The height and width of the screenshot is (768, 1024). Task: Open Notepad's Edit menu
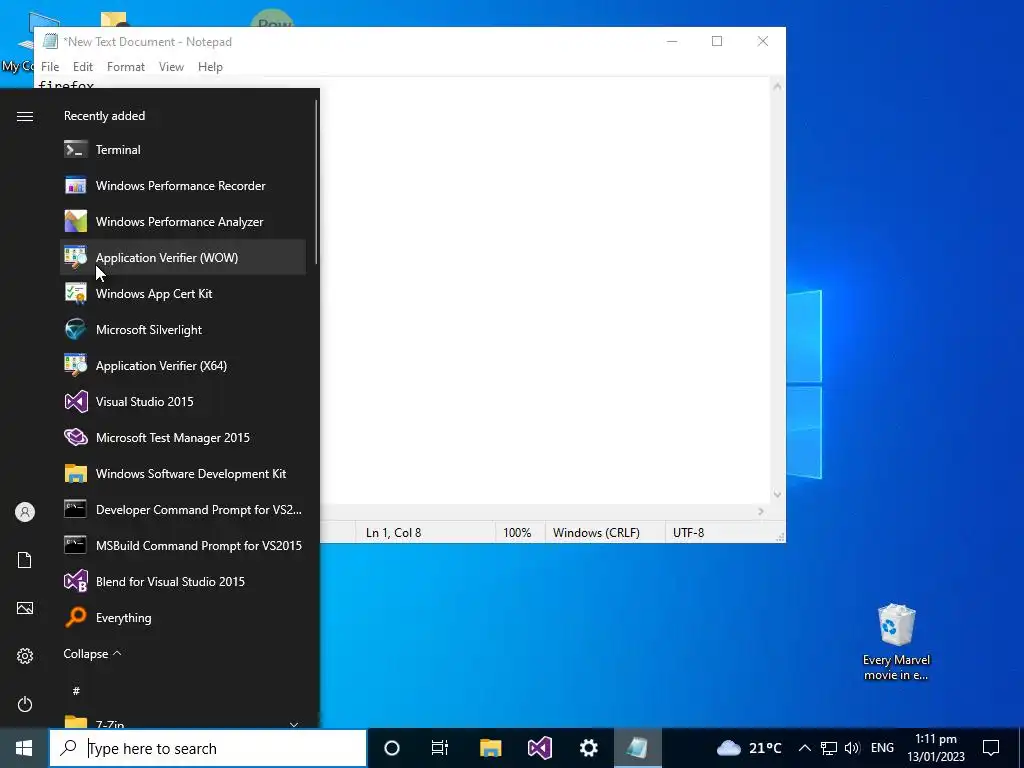tap(82, 67)
